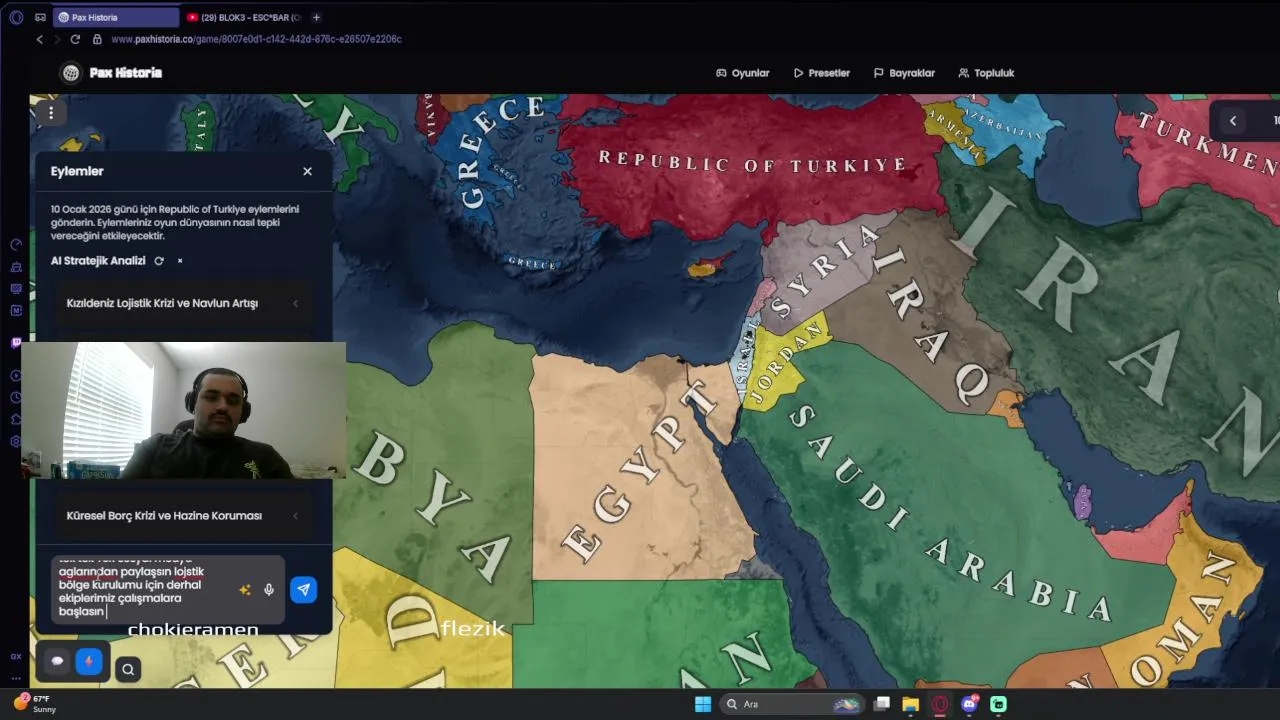
Task: Click the taskbar Ara search box
Action: pyautogui.click(x=793, y=704)
